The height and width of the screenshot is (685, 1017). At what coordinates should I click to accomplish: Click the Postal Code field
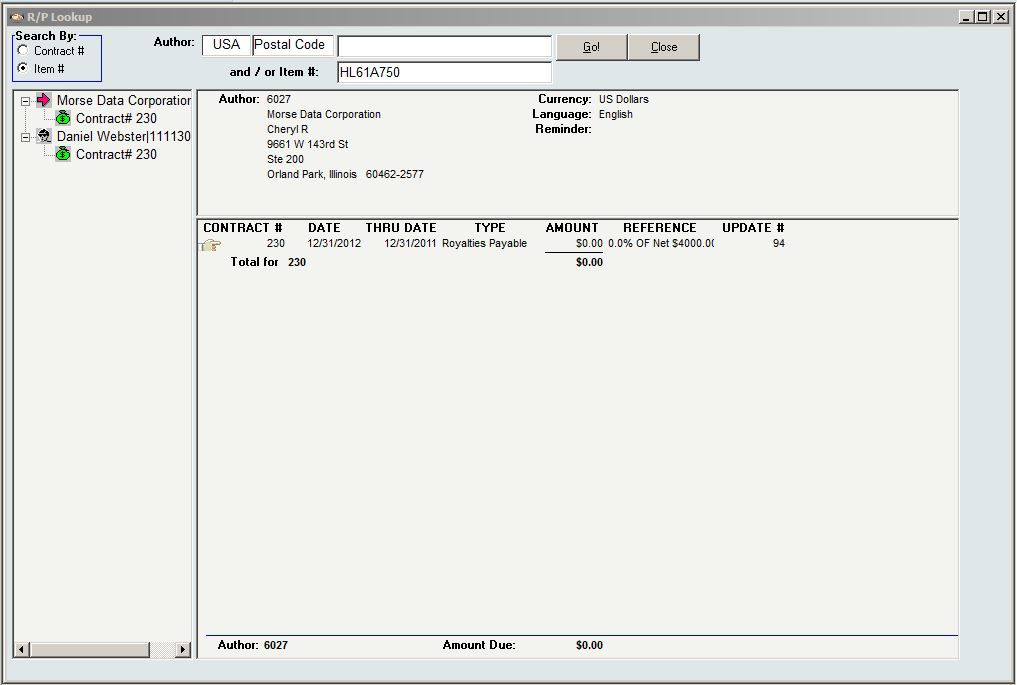(292, 45)
